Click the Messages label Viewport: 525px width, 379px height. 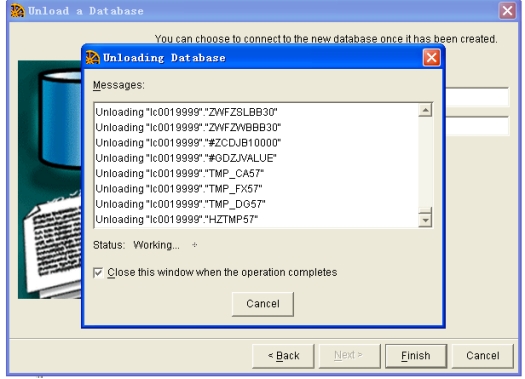pyautogui.click(x=119, y=85)
